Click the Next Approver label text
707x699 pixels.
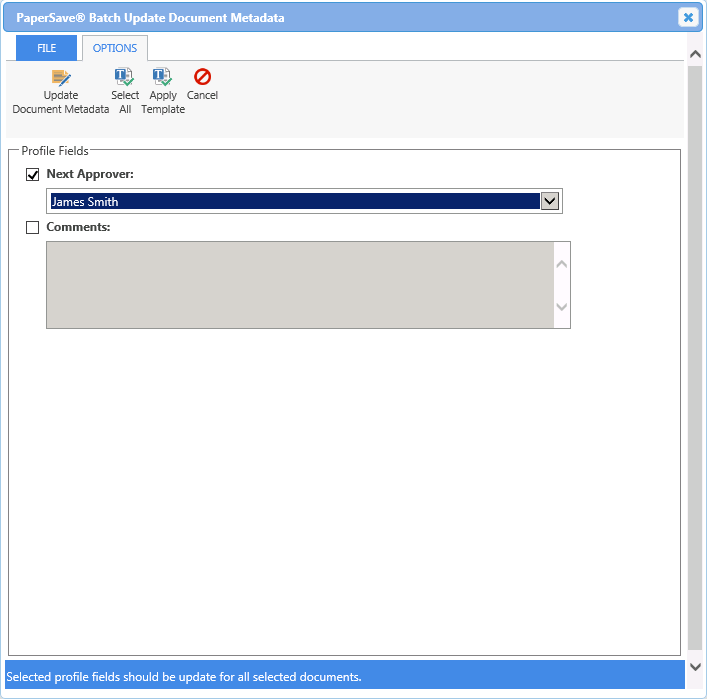(x=90, y=174)
